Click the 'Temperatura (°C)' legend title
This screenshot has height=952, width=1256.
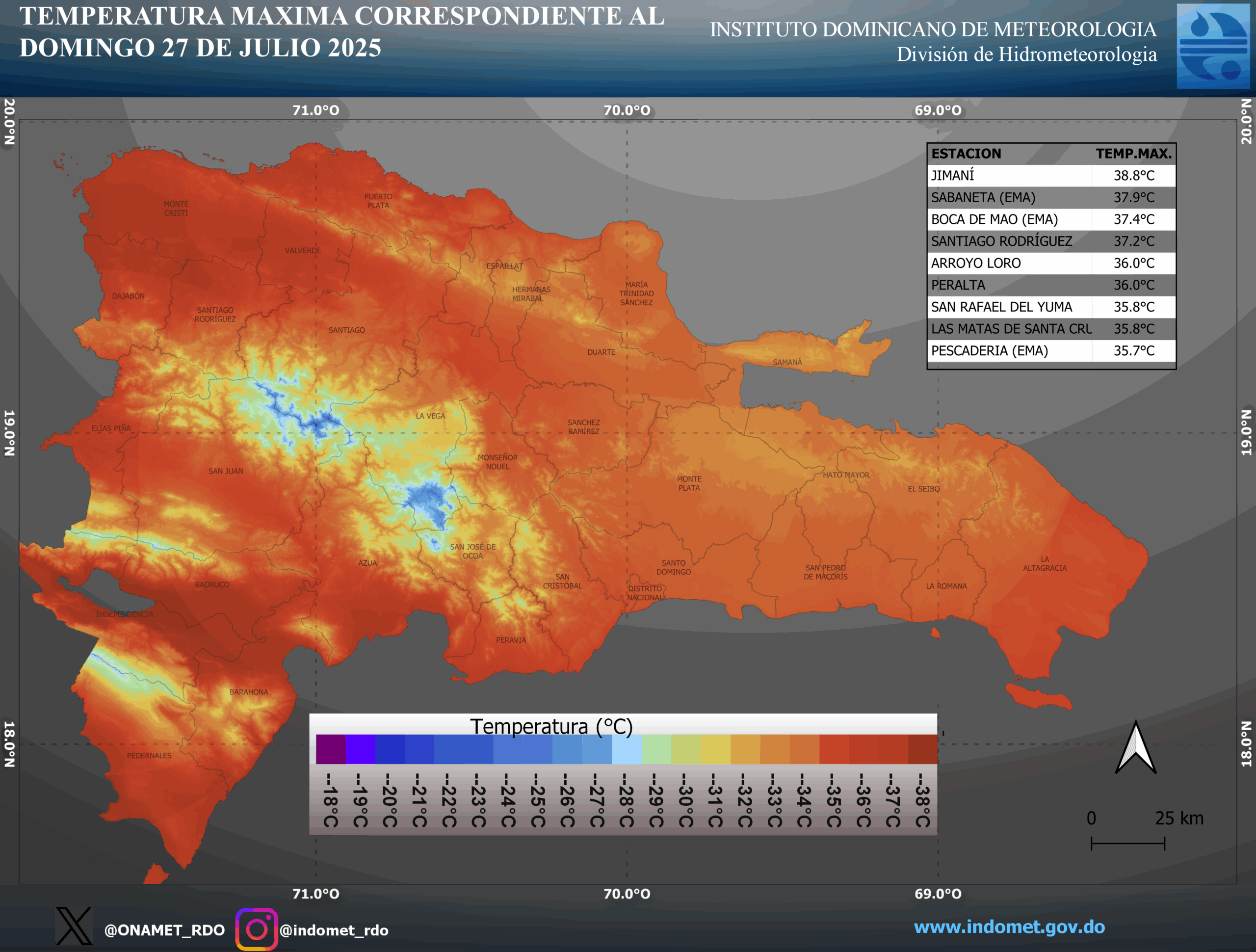551,726
